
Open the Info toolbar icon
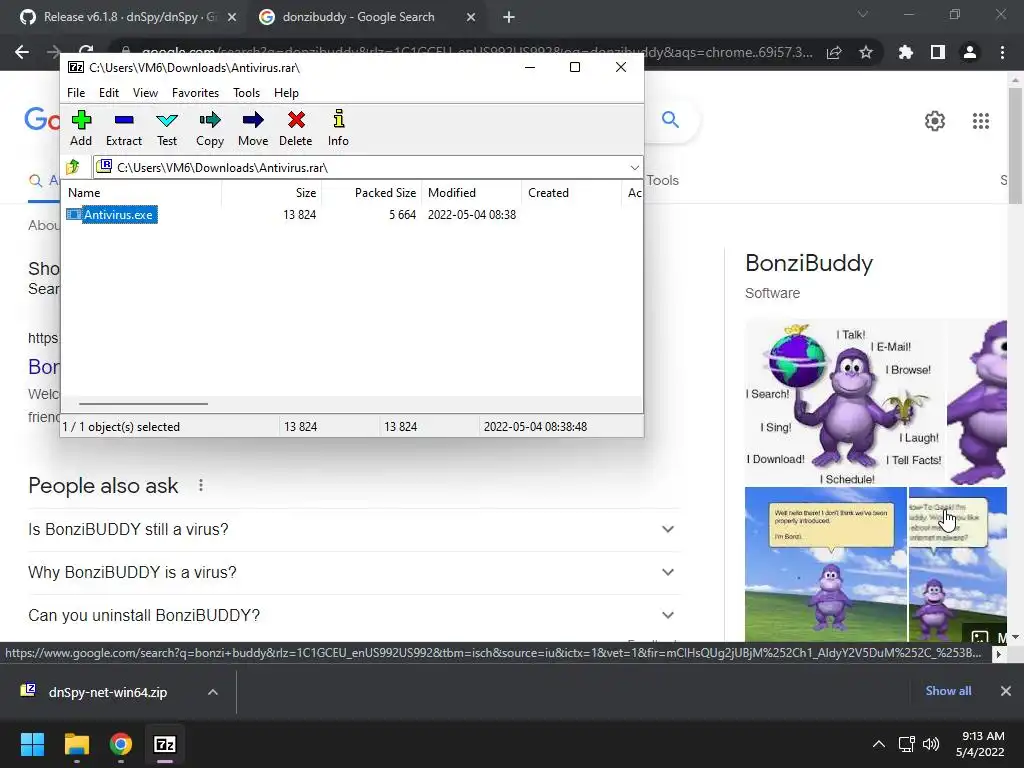click(338, 129)
